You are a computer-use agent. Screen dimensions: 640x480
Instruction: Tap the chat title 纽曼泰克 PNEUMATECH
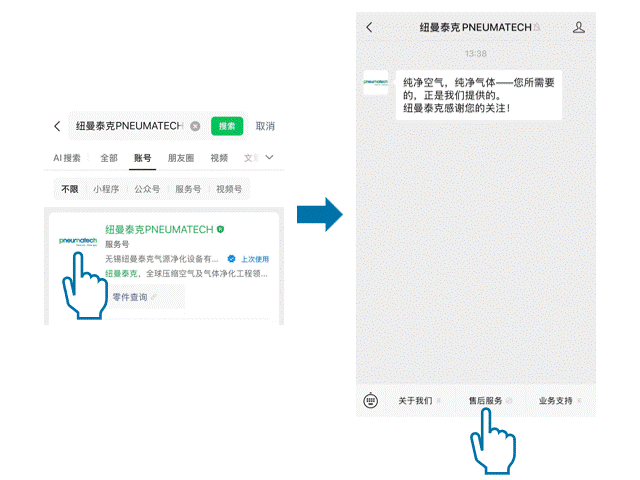pyautogui.click(x=476, y=27)
